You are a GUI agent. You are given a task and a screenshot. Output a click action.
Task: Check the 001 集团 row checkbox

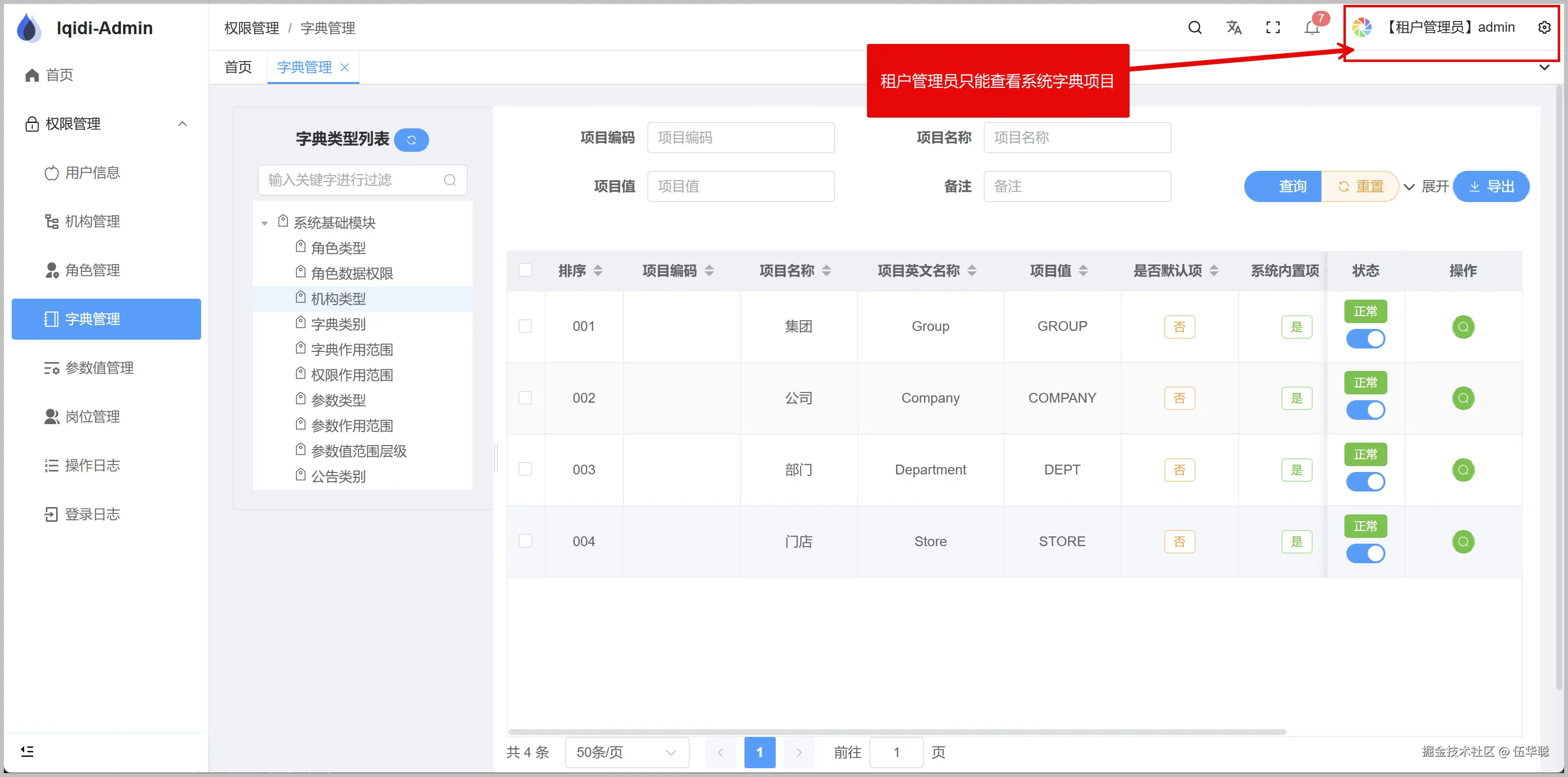click(x=525, y=326)
